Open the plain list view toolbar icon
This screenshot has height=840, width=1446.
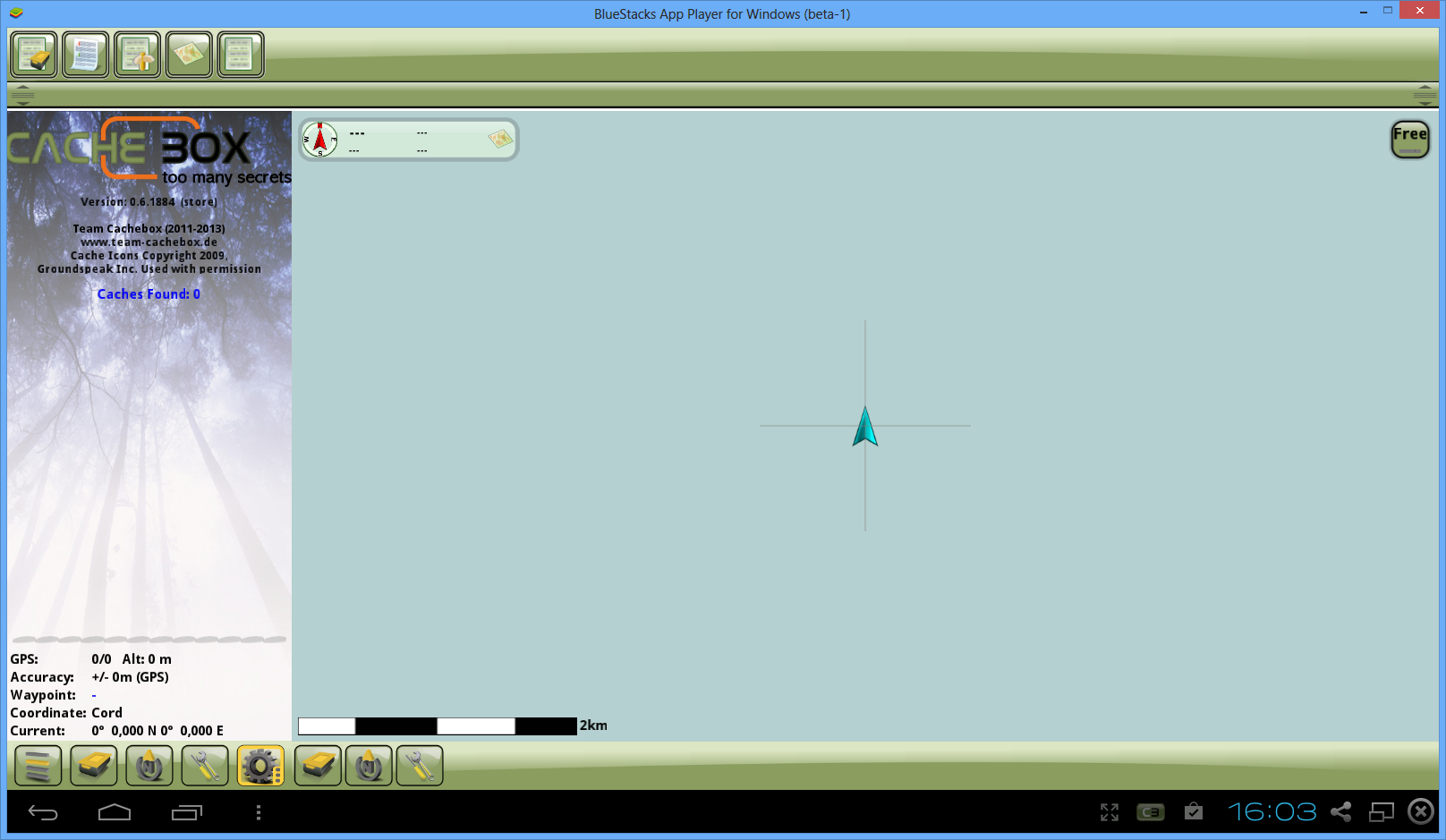coord(241,55)
